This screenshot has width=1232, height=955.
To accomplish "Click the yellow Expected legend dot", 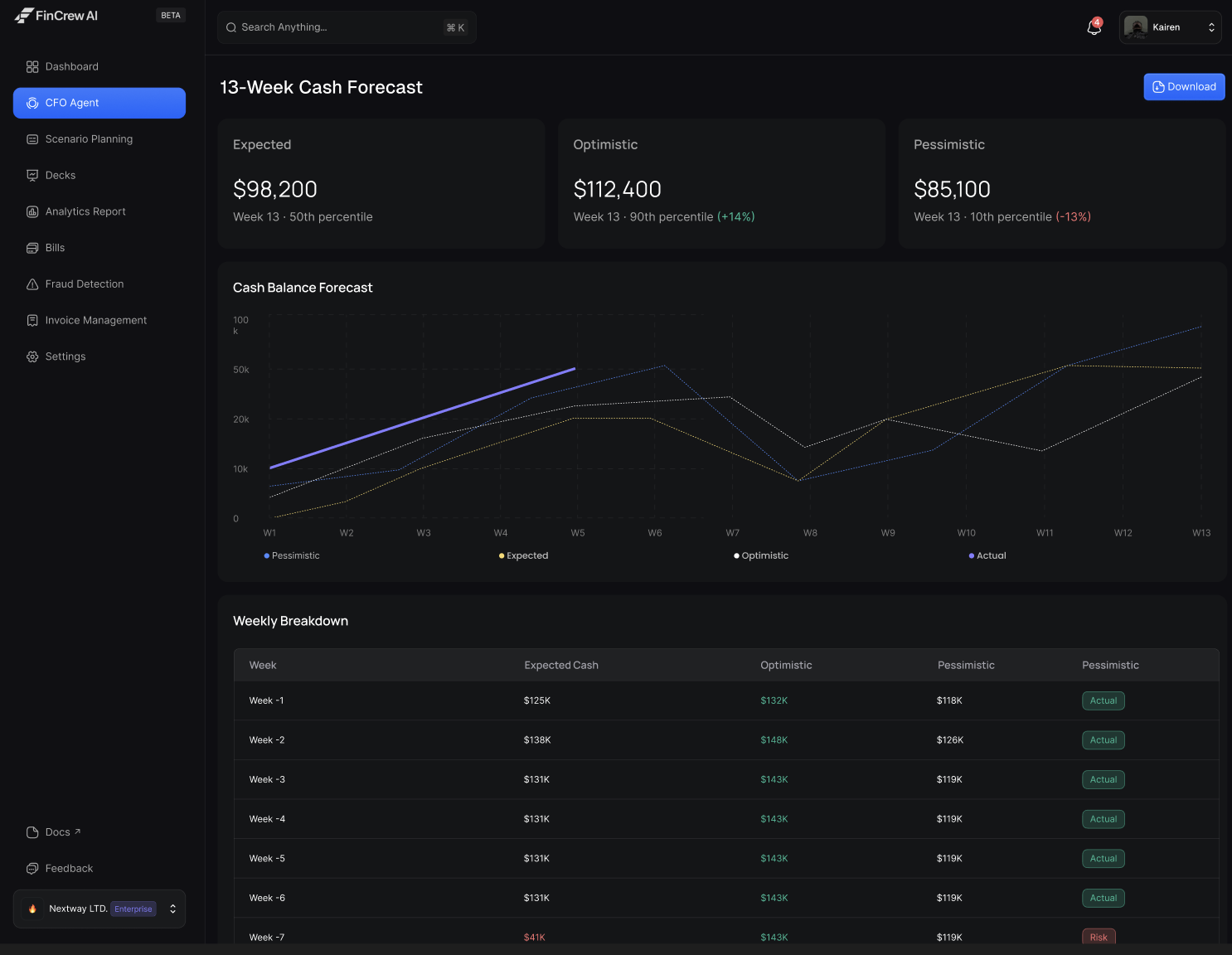I will tap(502, 556).
